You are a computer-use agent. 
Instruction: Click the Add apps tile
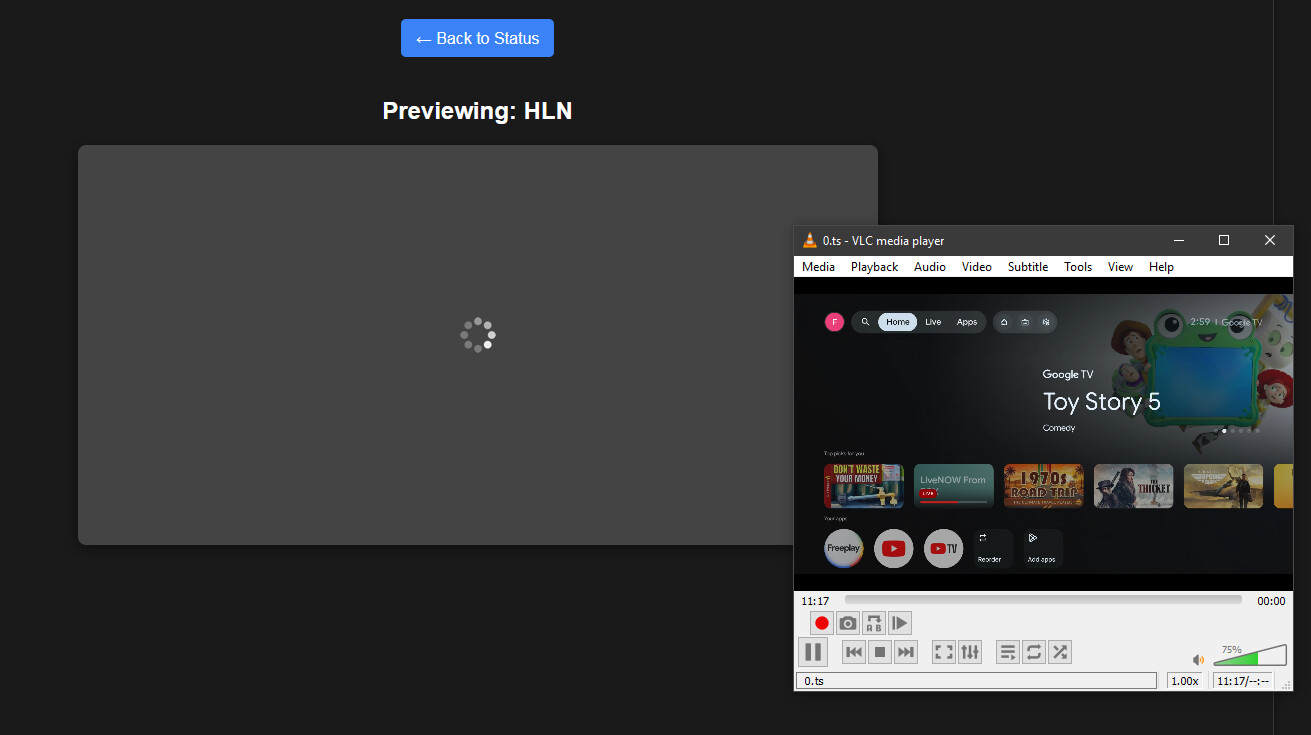[x=1042, y=549]
